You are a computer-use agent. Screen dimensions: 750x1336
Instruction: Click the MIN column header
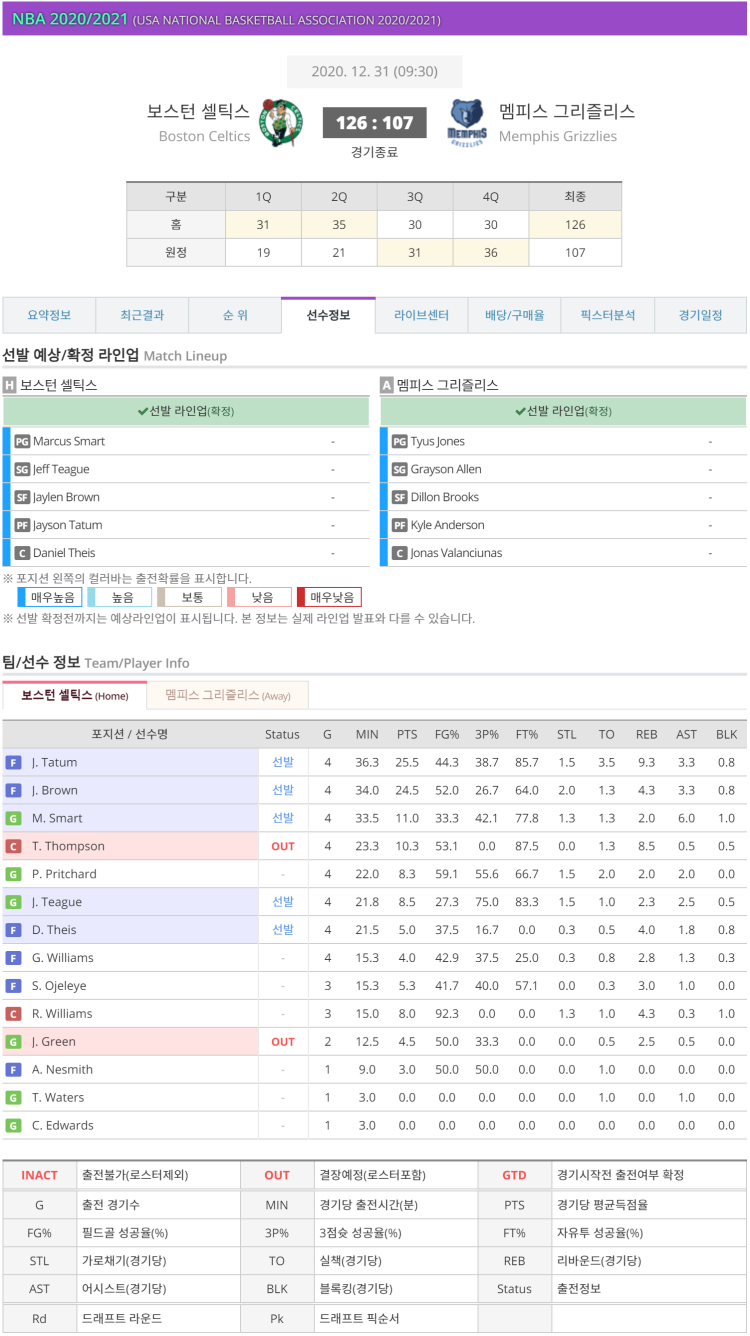pos(367,734)
